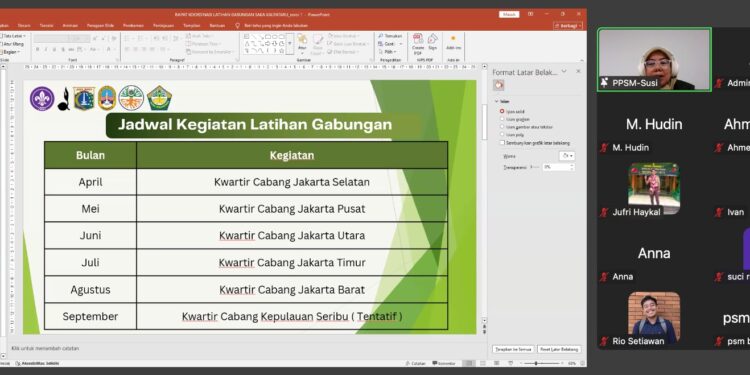Click the muted mic icon beside Rio Setiawan
750x375 pixels.
point(604,342)
